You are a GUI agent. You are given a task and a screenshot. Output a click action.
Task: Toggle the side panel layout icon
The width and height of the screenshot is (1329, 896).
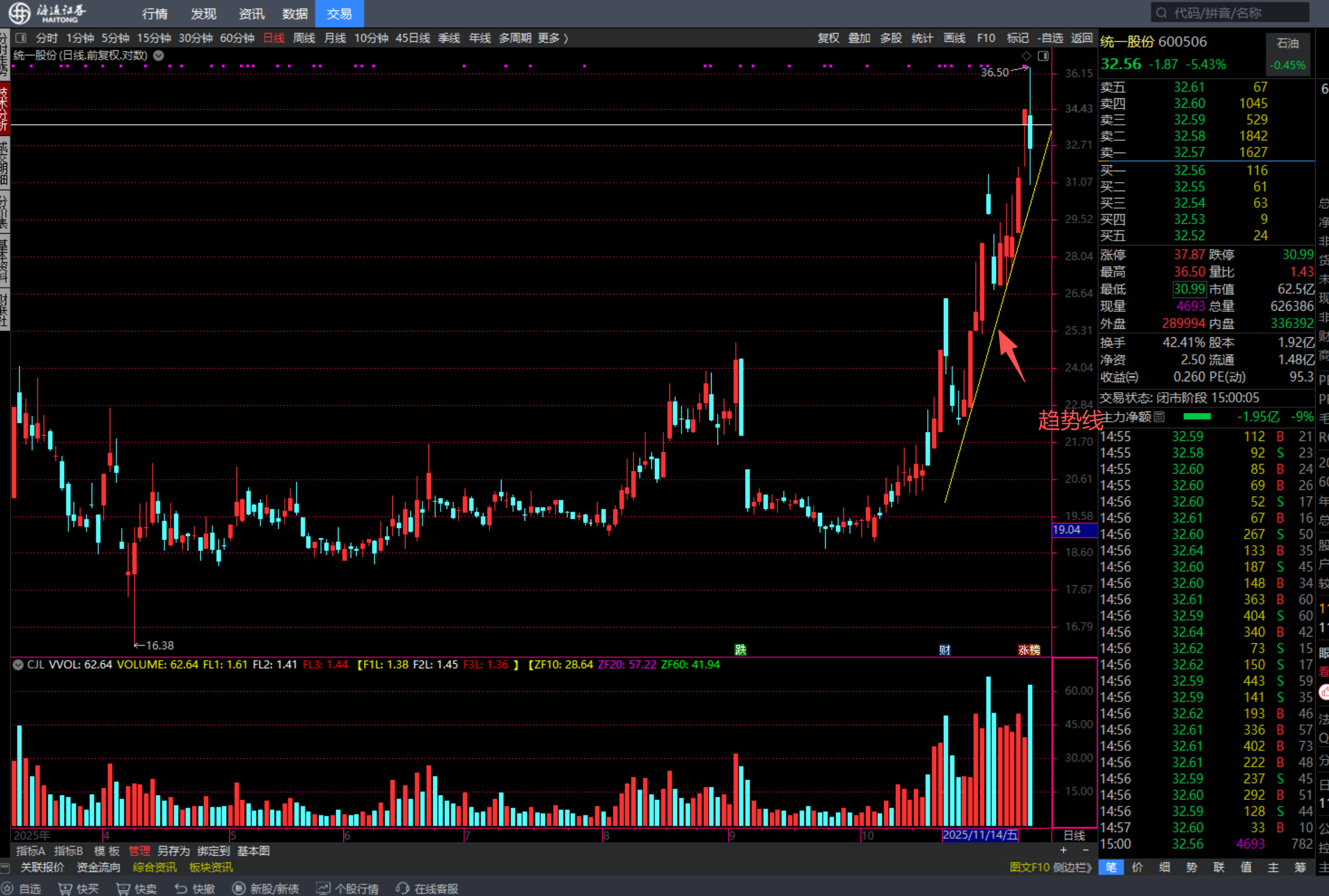[1043, 56]
